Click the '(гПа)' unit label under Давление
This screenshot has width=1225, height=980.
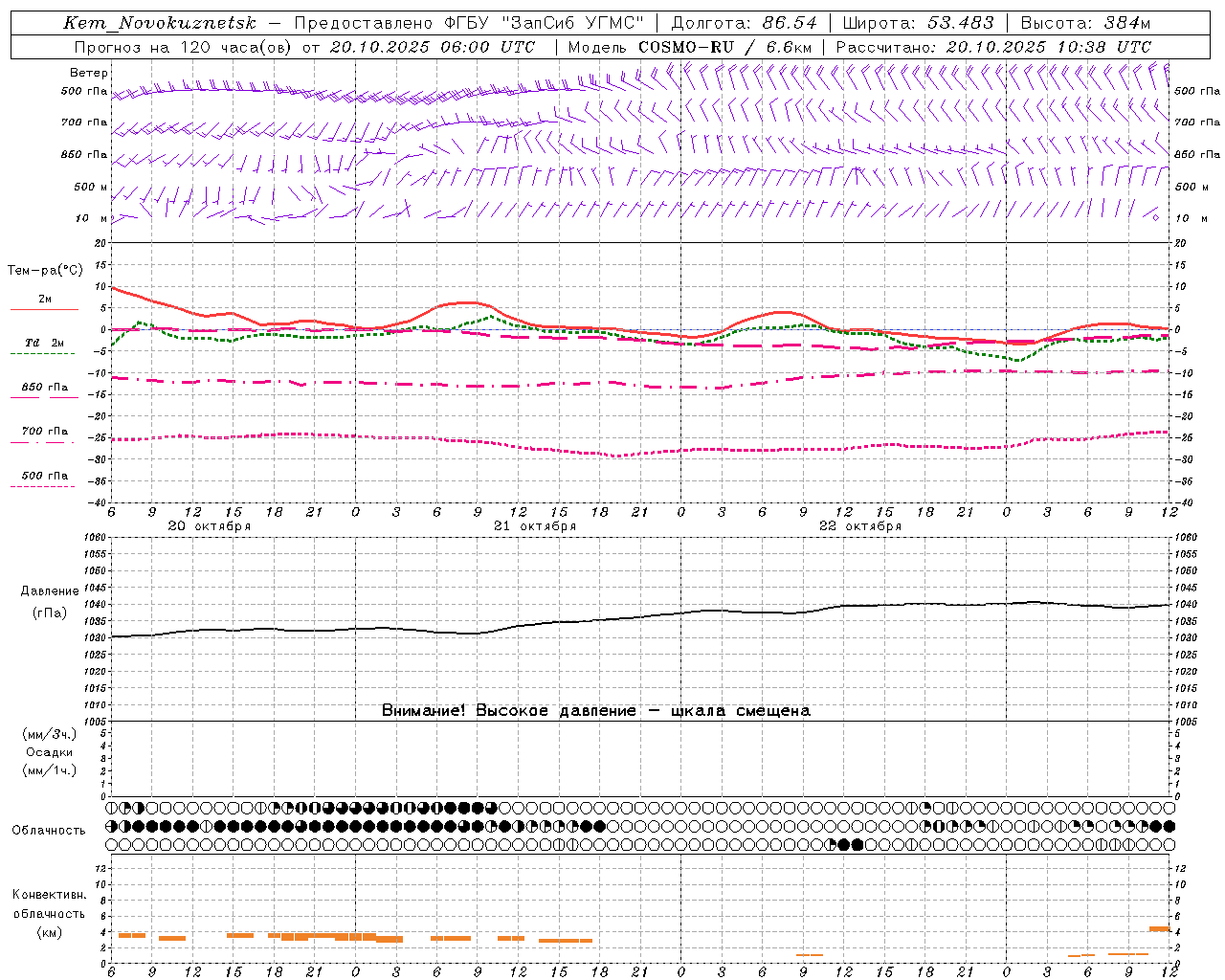[50, 613]
